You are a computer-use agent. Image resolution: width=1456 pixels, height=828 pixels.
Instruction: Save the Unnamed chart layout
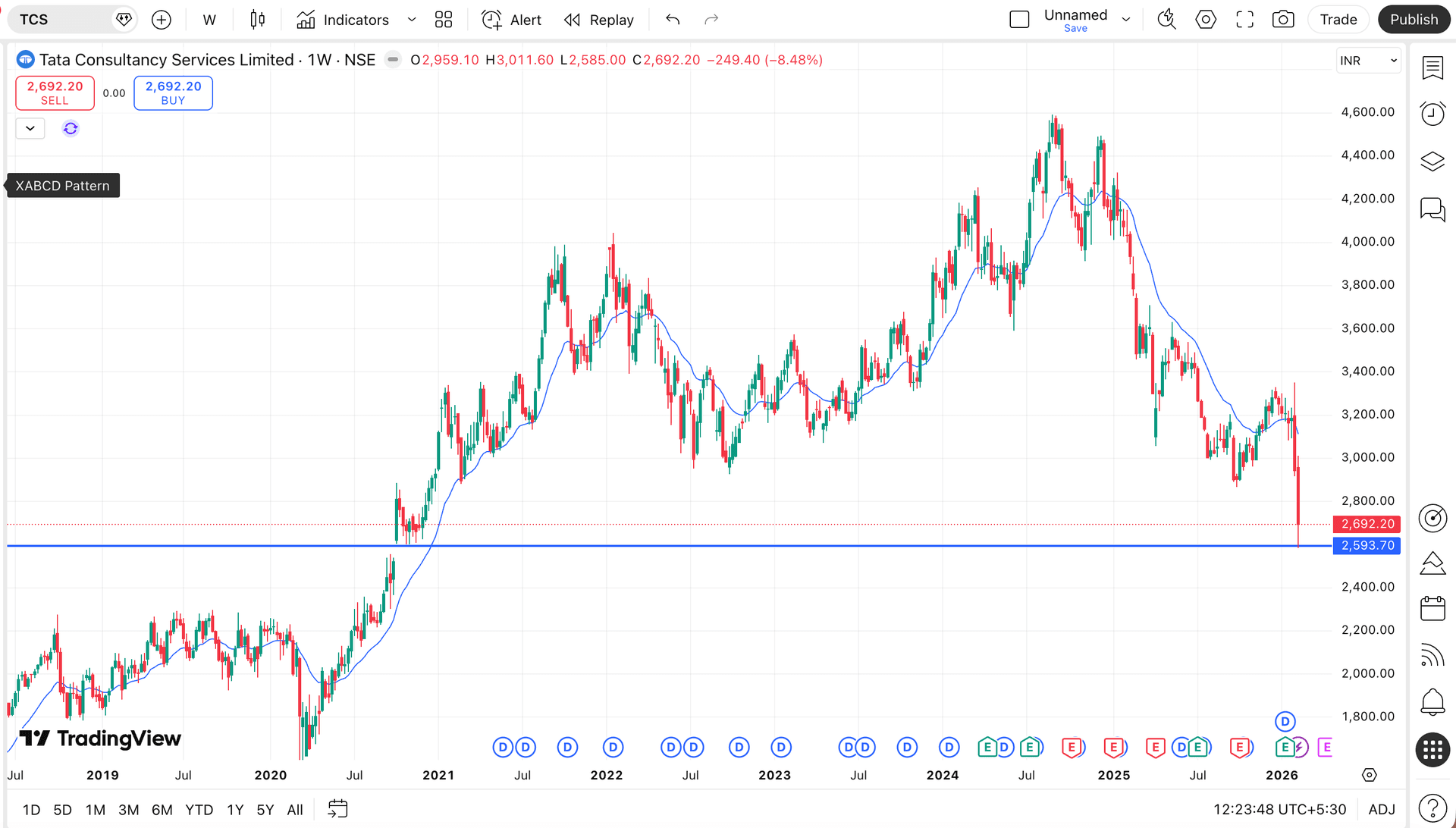pos(1075,29)
